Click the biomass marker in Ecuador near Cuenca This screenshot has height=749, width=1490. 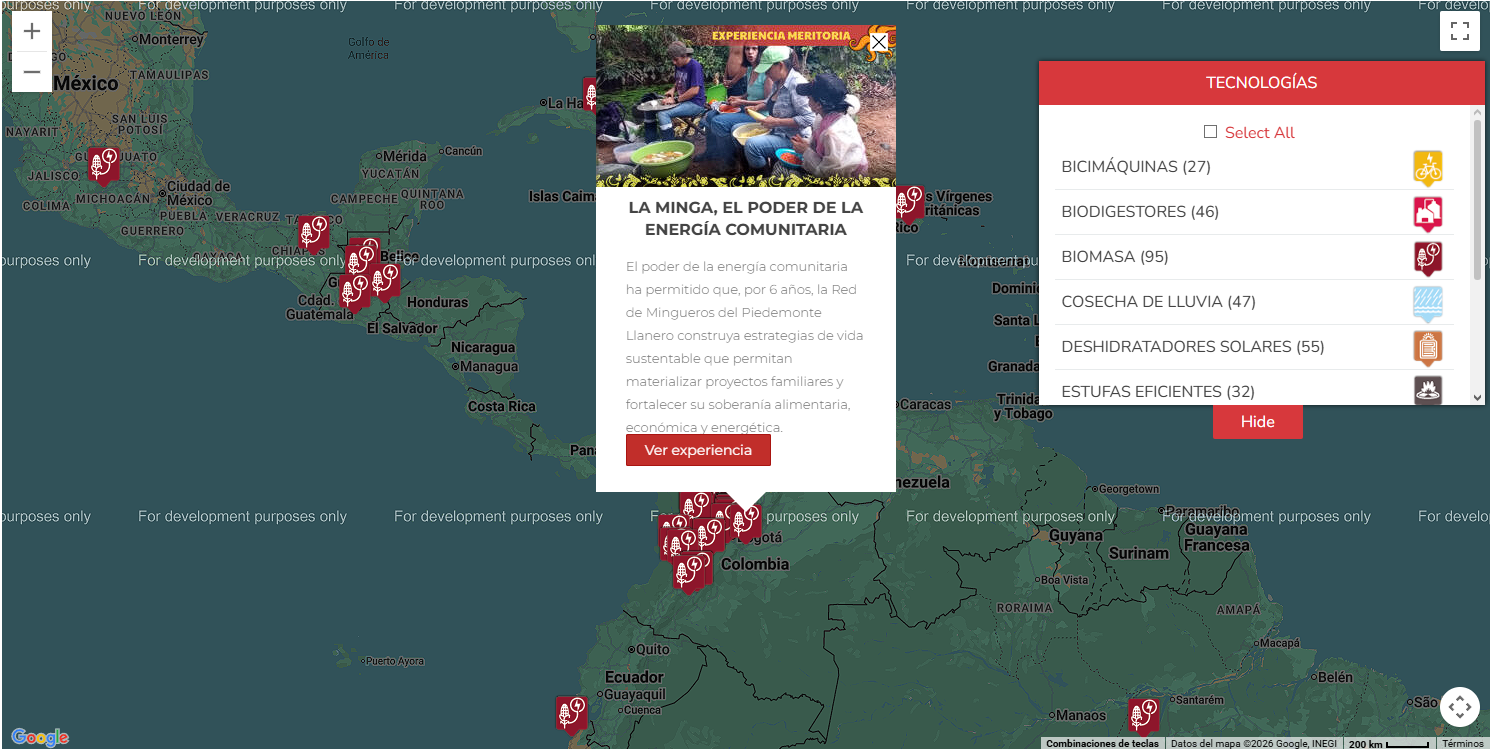(570, 713)
